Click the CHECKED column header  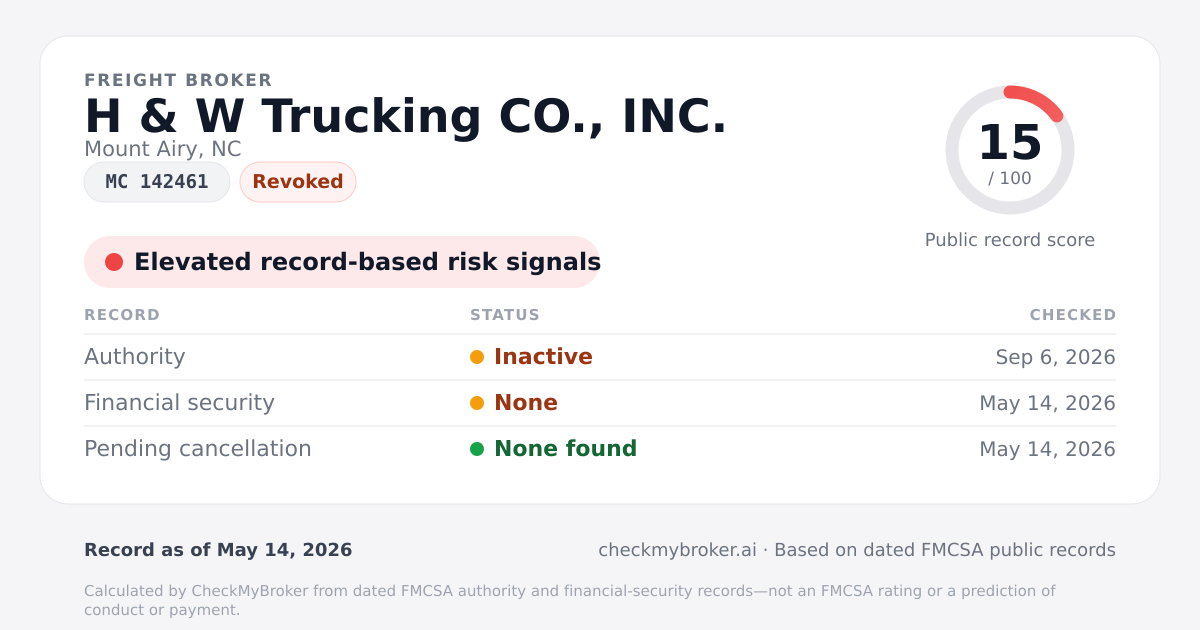click(x=1073, y=315)
